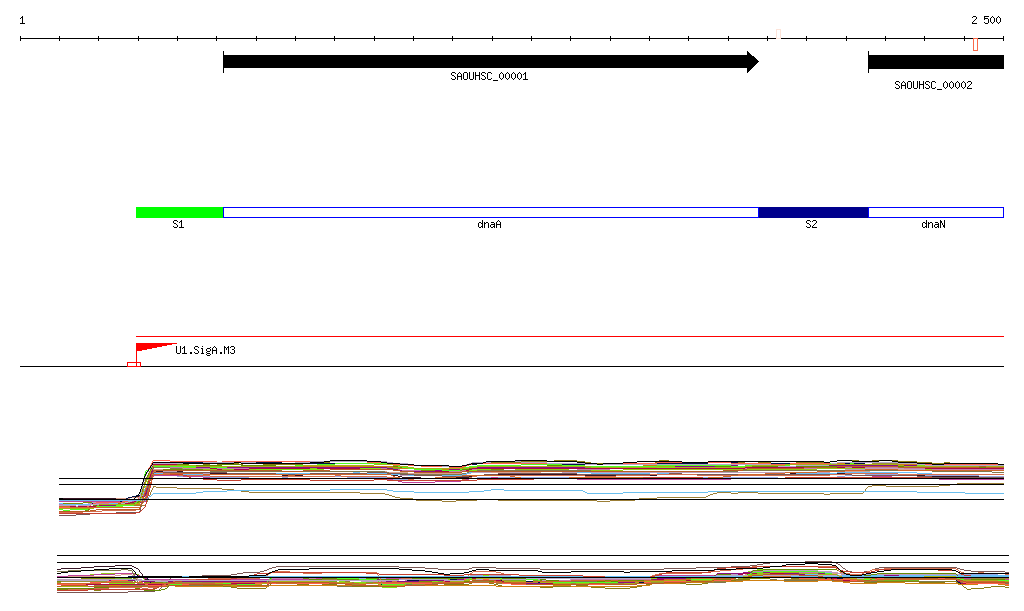Click the 2 500 position label
Viewport: 1024px width, 611px height.
(x=985, y=20)
